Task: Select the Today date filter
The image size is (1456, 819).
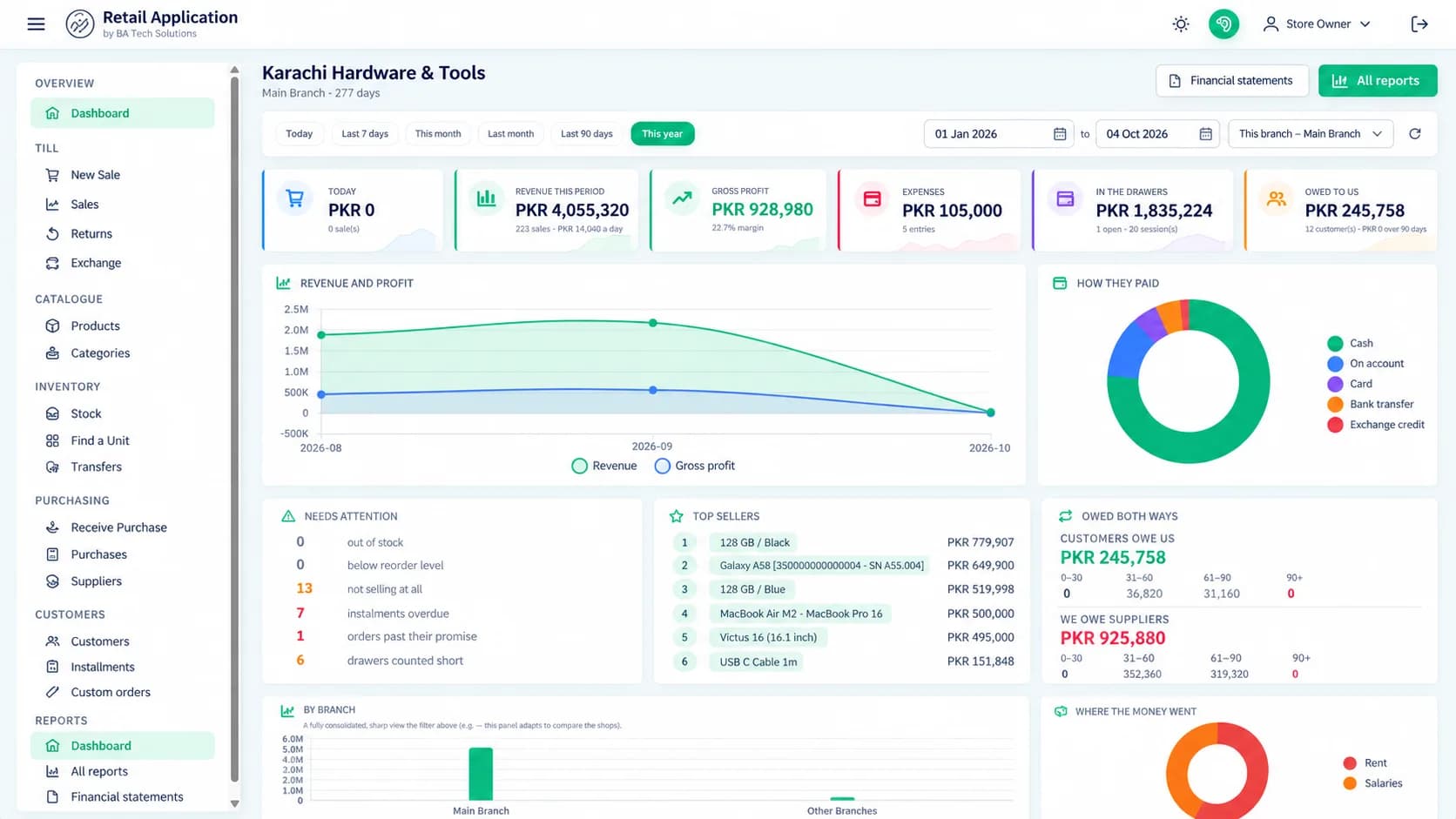Action: coord(299,134)
